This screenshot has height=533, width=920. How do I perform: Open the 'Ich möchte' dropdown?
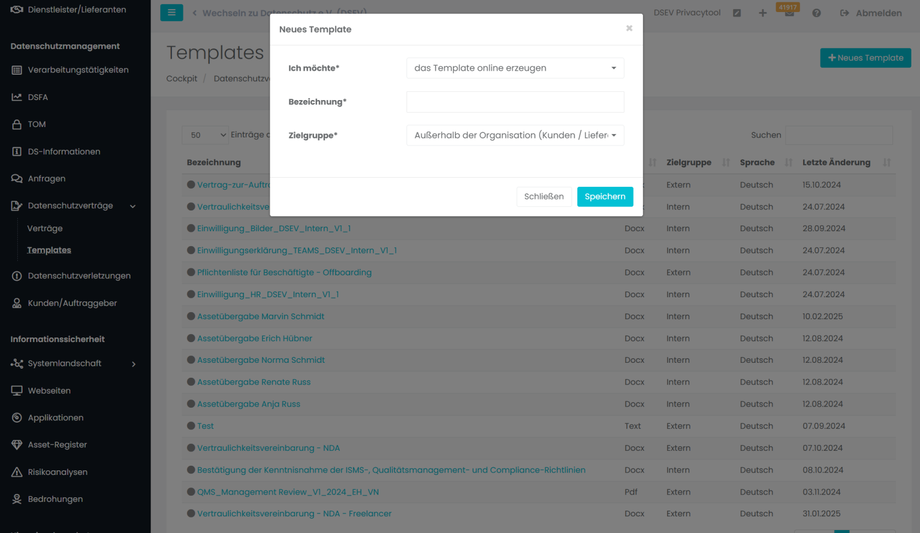(x=515, y=68)
